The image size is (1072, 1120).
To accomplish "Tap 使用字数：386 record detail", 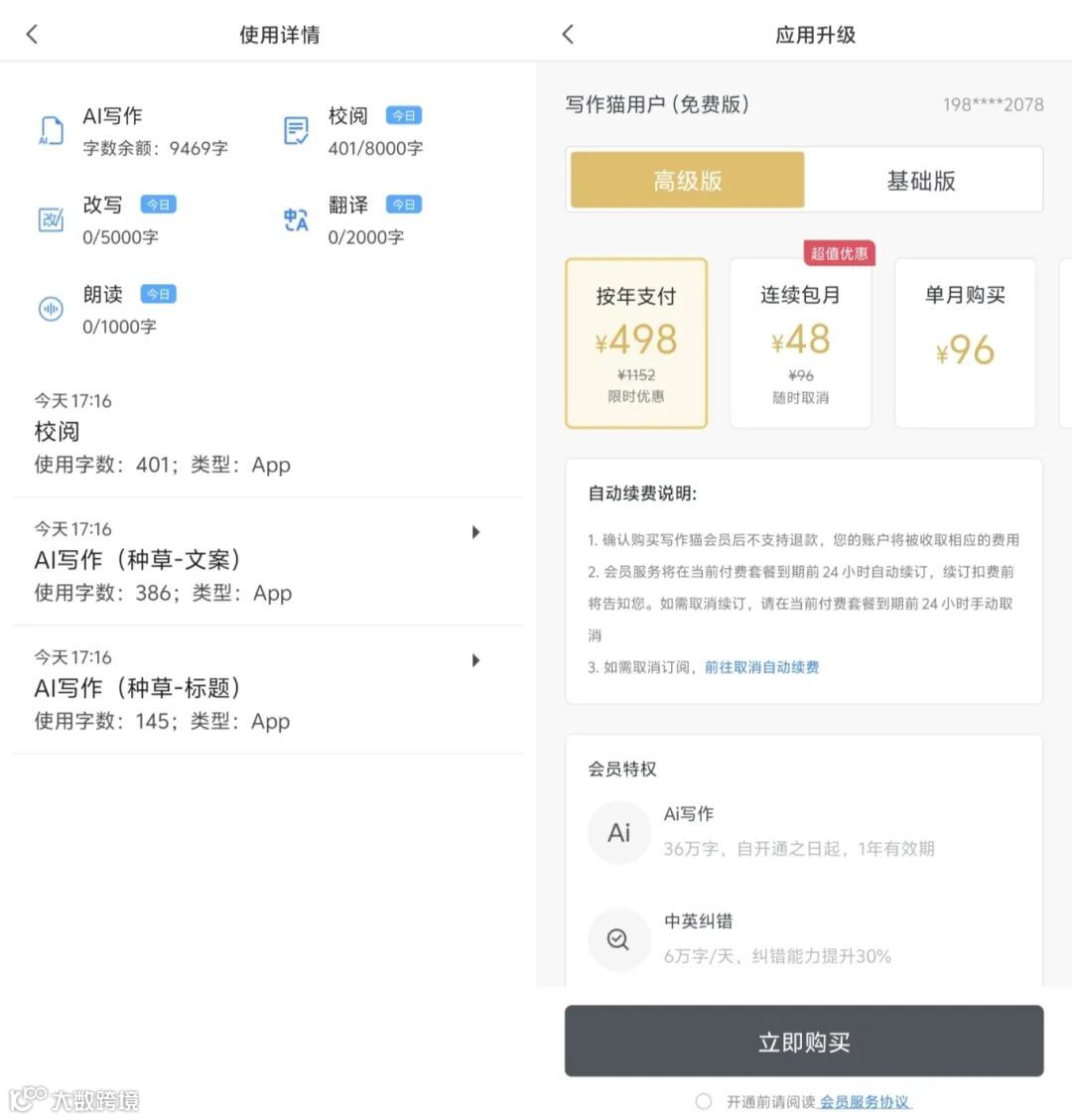I will click(x=163, y=593).
